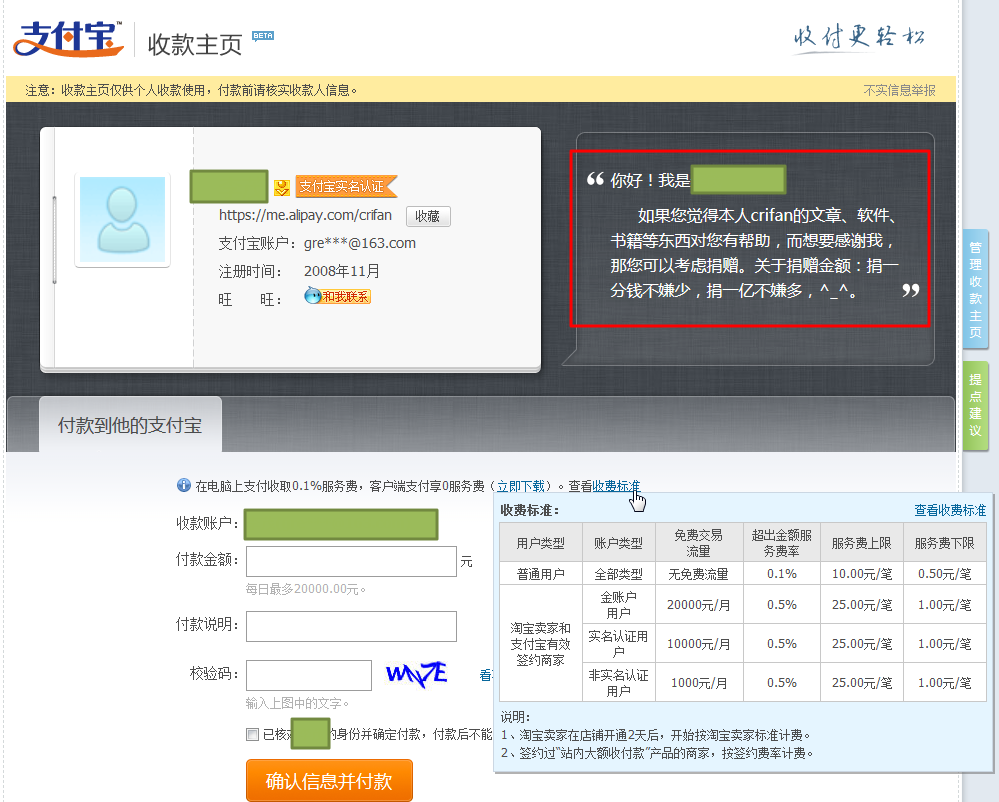Check the identity confirmation checkbox
The height and width of the screenshot is (802, 999).
pos(252,734)
